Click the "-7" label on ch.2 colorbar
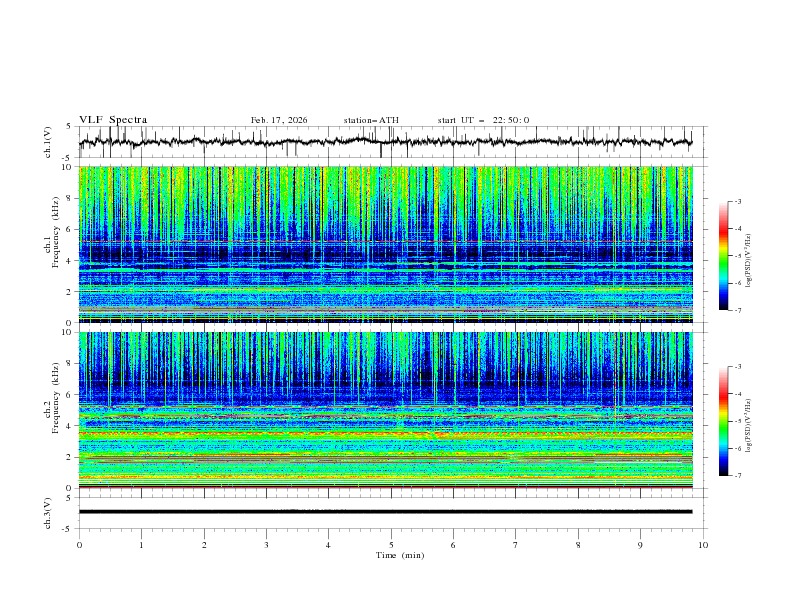This screenshot has height=612, width=792. [x=738, y=475]
